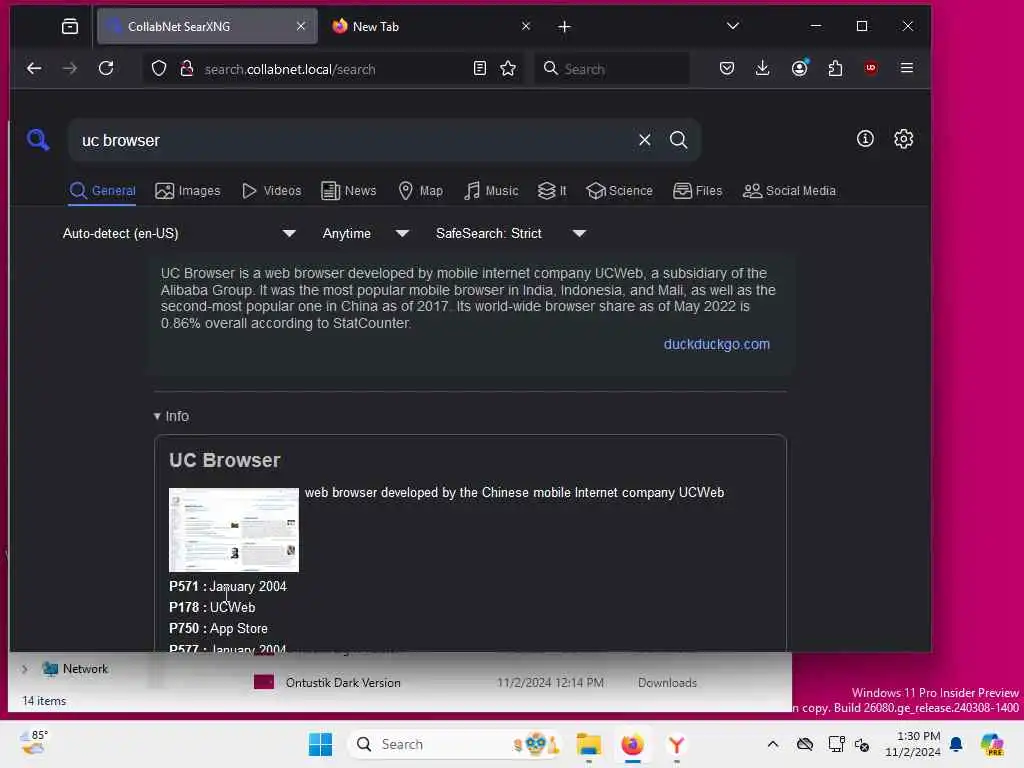
Task: Switch to the New Tab browser tab
Action: click(431, 26)
